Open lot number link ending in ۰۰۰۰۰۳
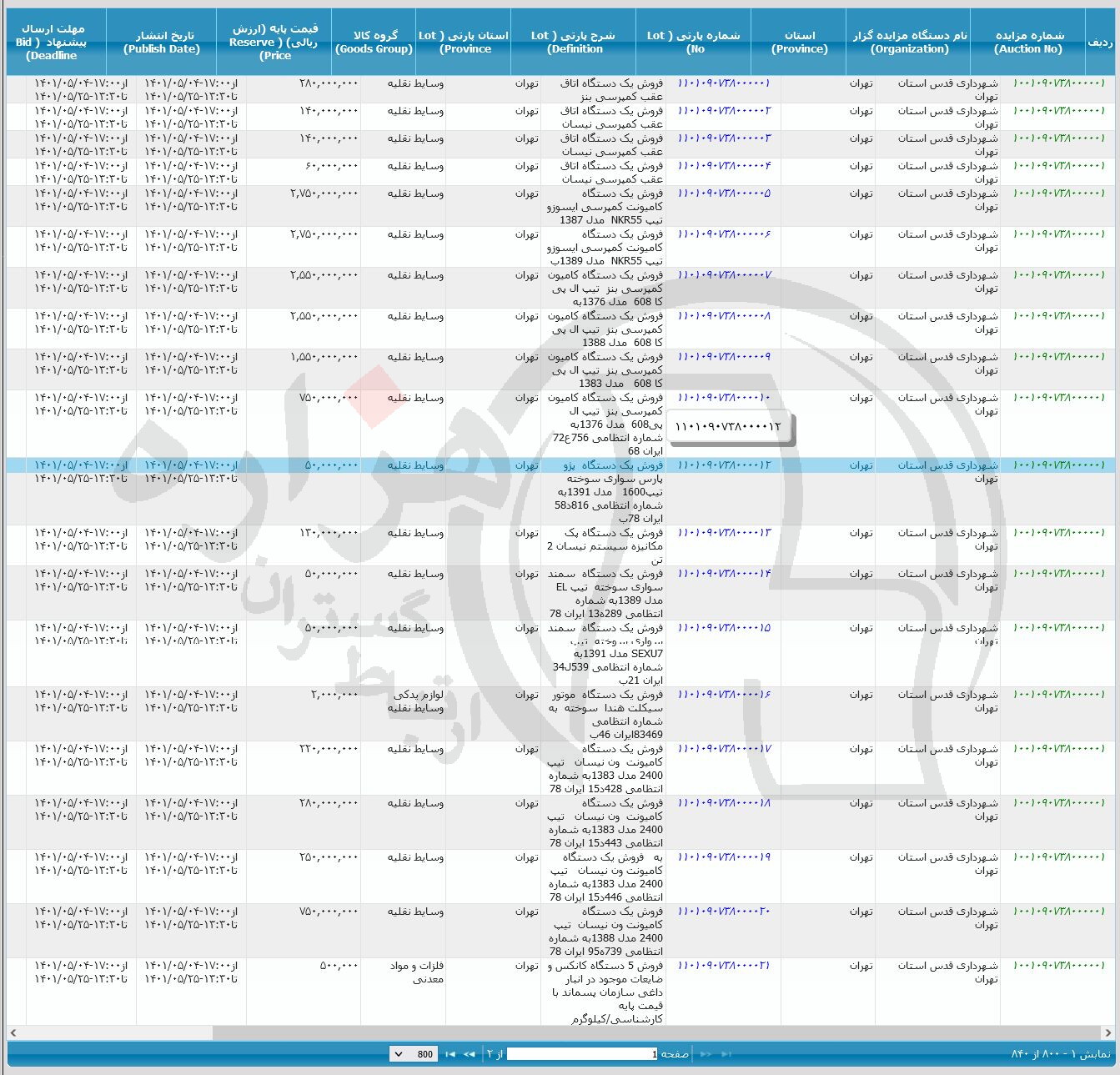The height and width of the screenshot is (1075, 1120). point(724,138)
